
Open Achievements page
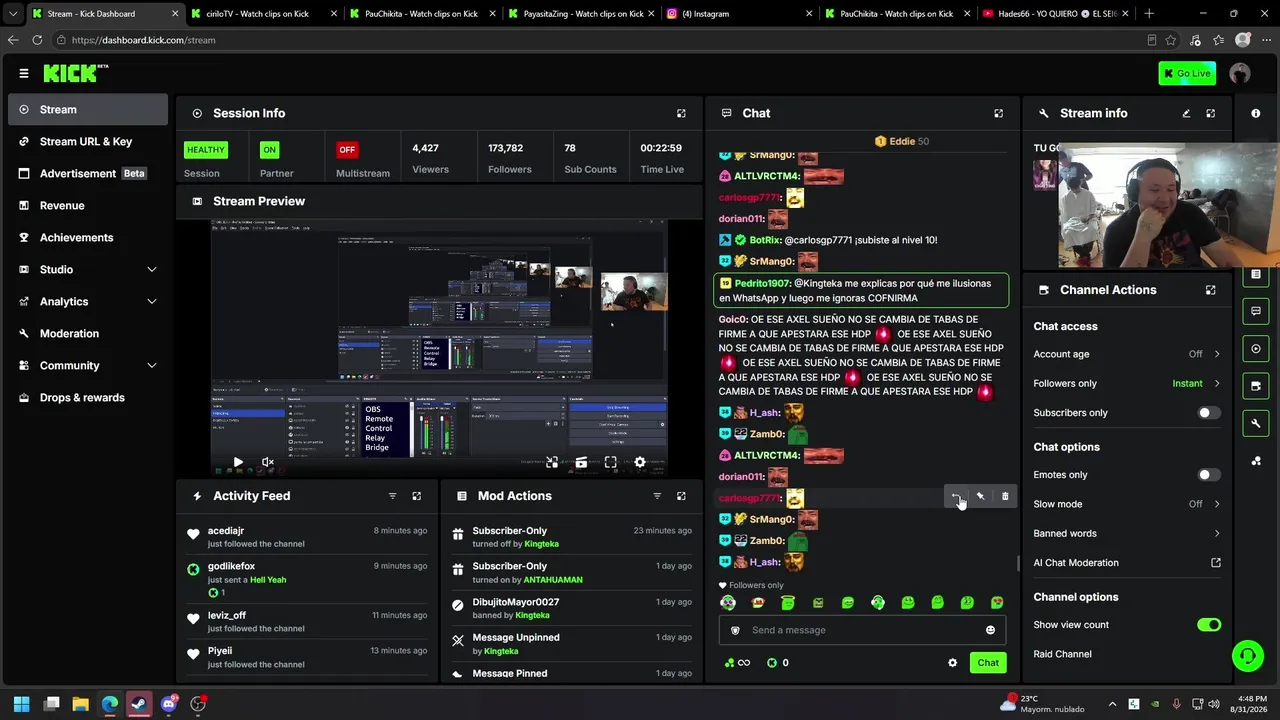pyautogui.click(x=88, y=237)
